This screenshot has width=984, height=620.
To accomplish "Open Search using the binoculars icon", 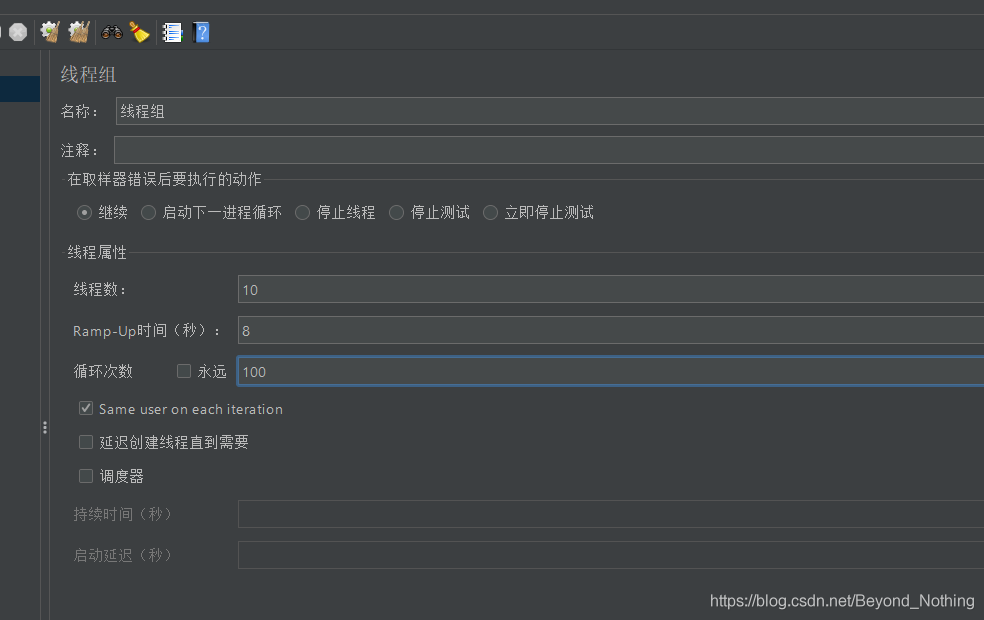I will (x=112, y=32).
